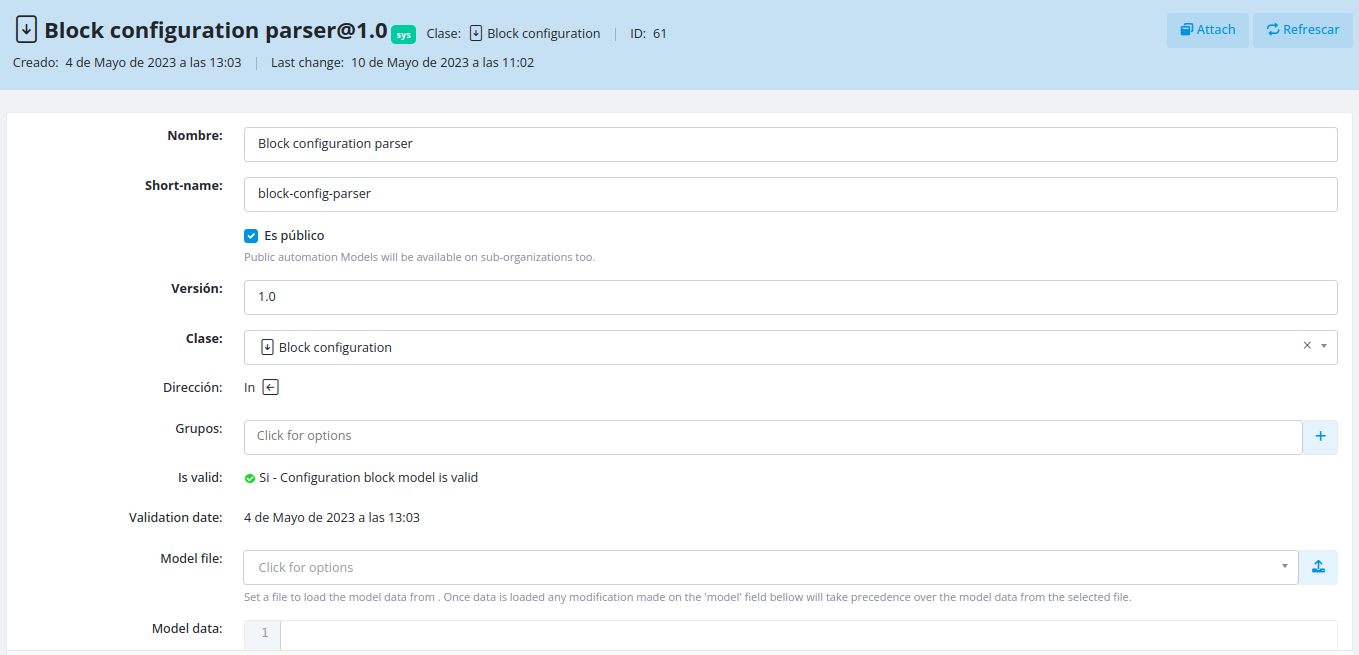This screenshot has height=655, width=1359.
Task: Click the plus icon to add Grupos
Action: pyautogui.click(x=1320, y=437)
